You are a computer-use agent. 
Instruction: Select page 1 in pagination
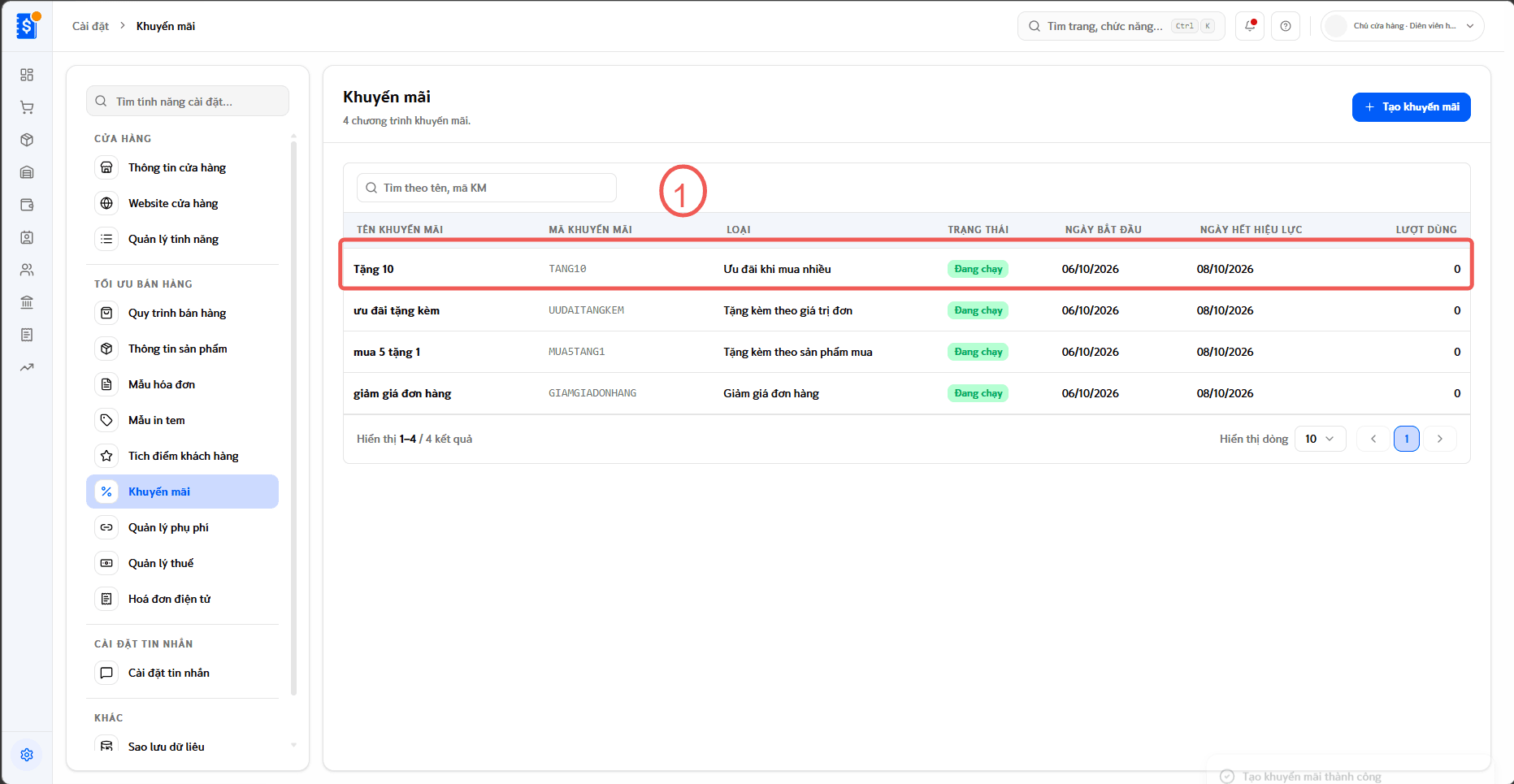[x=1407, y=439]
